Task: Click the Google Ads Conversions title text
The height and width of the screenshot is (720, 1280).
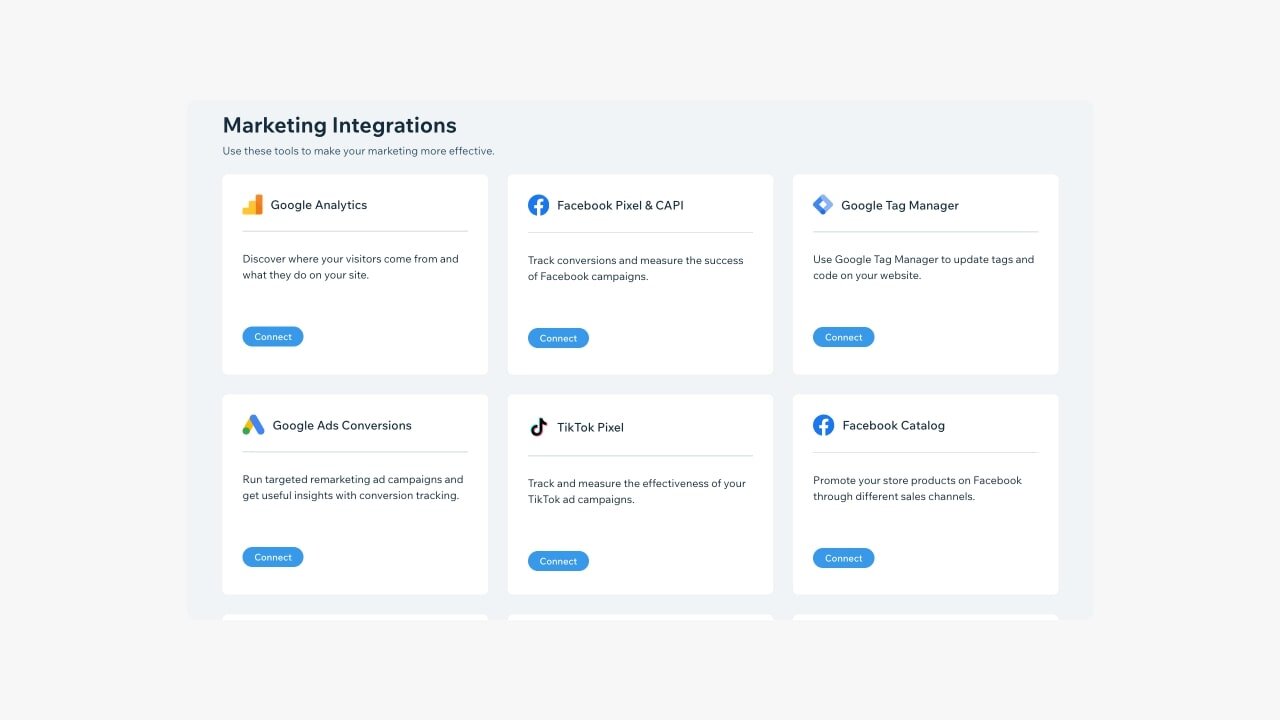Action: point(342,425)
